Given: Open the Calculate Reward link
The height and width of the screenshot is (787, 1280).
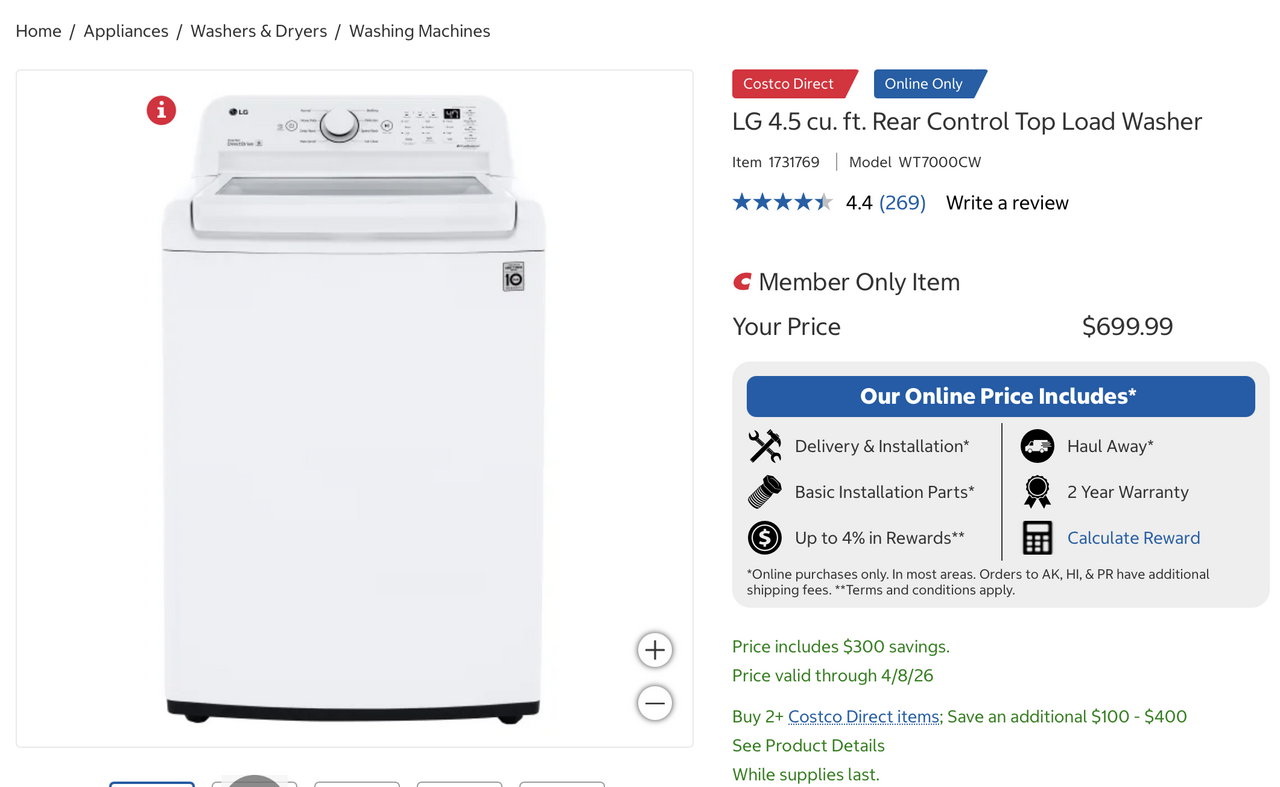Looking at the screenshot, I should 1133,538.
